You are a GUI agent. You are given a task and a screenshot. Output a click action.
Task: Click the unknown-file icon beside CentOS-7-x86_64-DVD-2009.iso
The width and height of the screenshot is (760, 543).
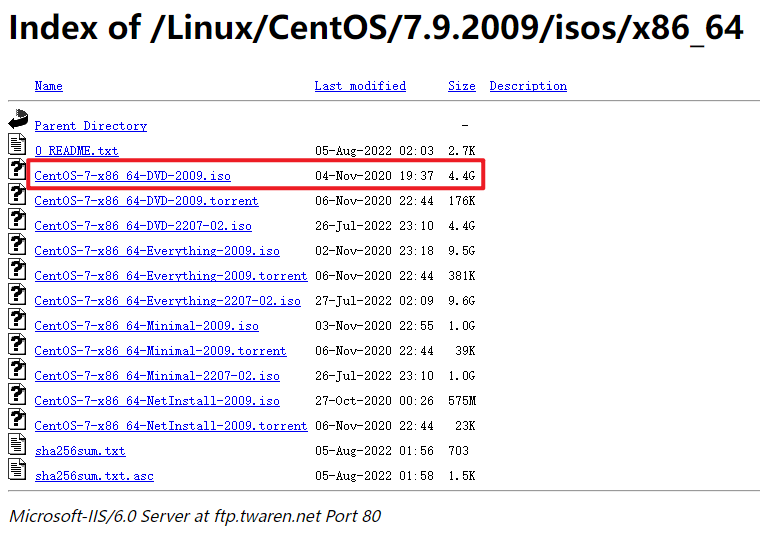click(x=17, y=169)
